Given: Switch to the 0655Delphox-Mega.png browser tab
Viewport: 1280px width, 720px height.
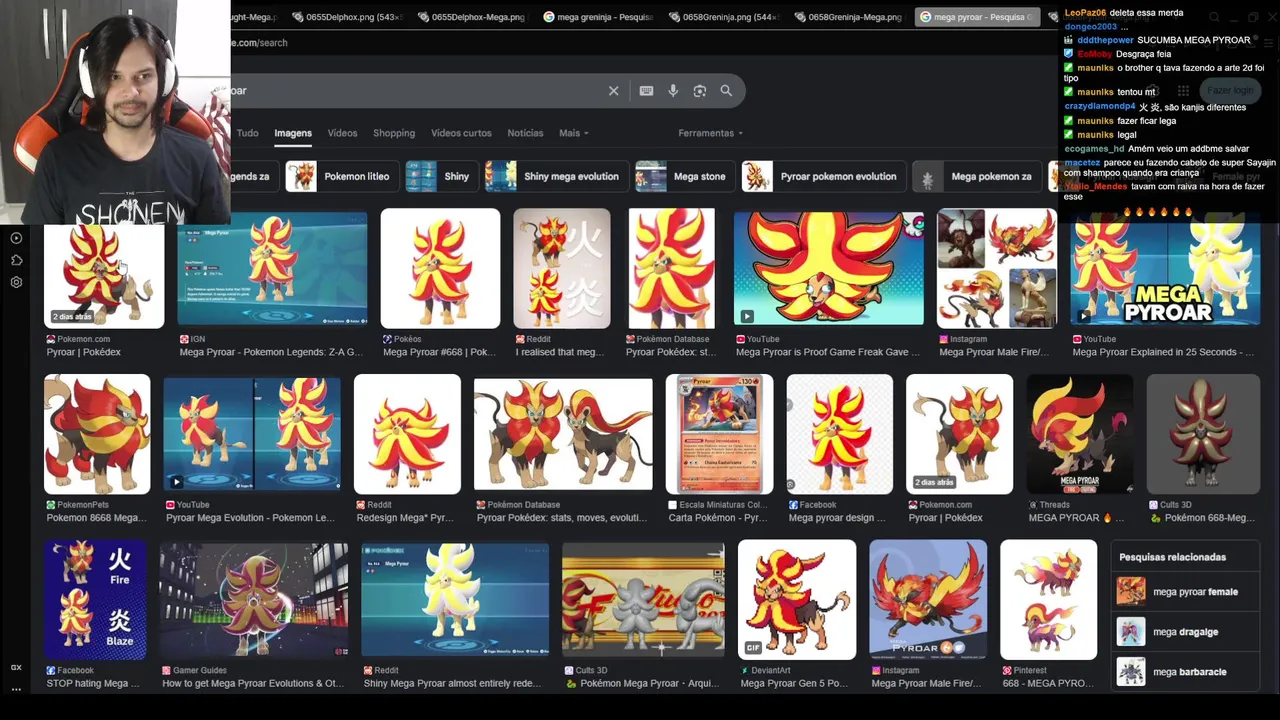Looking at the screenshot, I should tap(470, 17).
